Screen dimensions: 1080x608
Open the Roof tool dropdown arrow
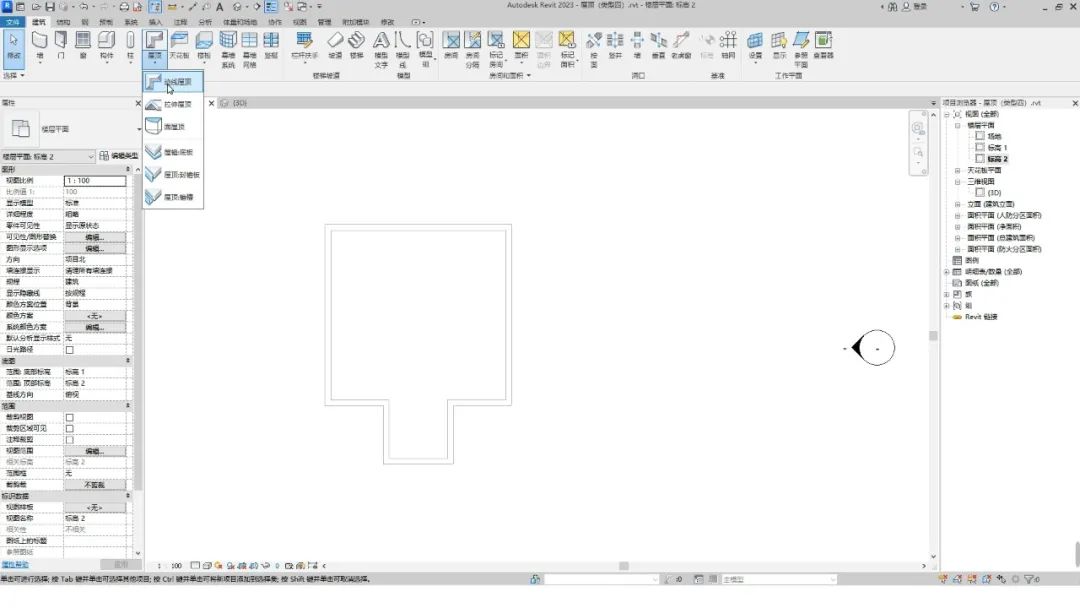(154, 62)
